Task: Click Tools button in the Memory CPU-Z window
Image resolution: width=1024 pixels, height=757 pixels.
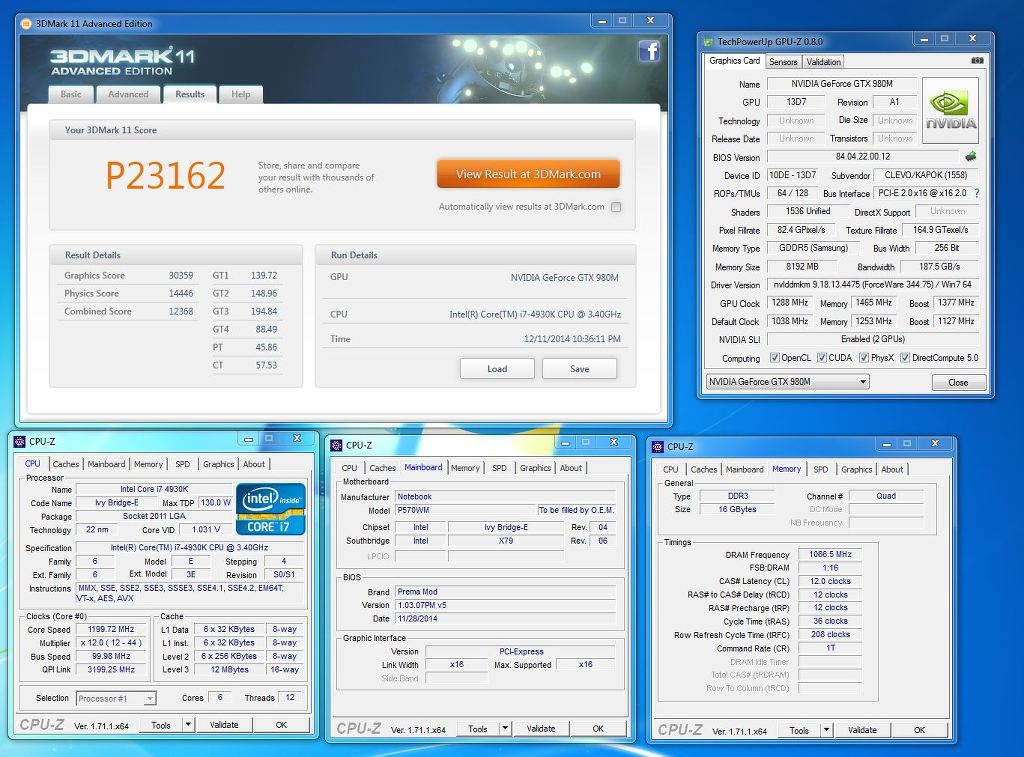Action: [799, 730]
